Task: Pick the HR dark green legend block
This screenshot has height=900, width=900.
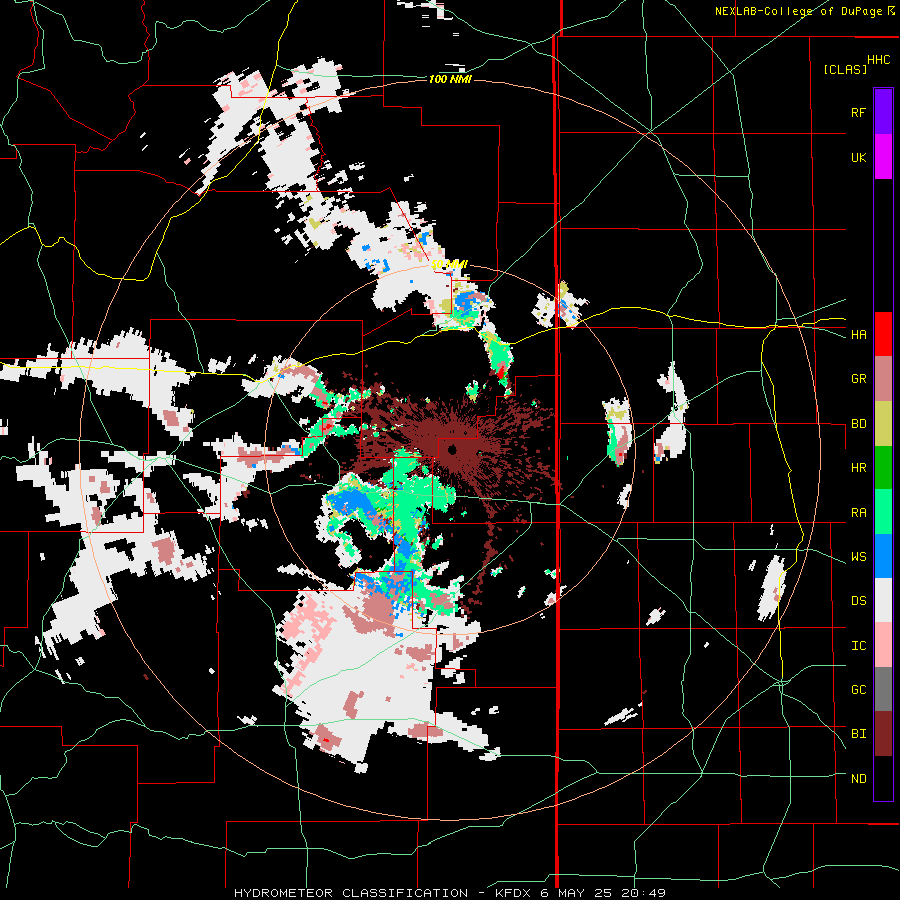Action: tap(883, 468)
